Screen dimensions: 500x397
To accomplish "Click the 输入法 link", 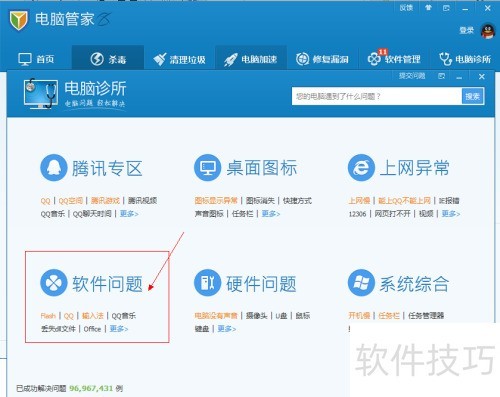I will (x=93, y=316).
